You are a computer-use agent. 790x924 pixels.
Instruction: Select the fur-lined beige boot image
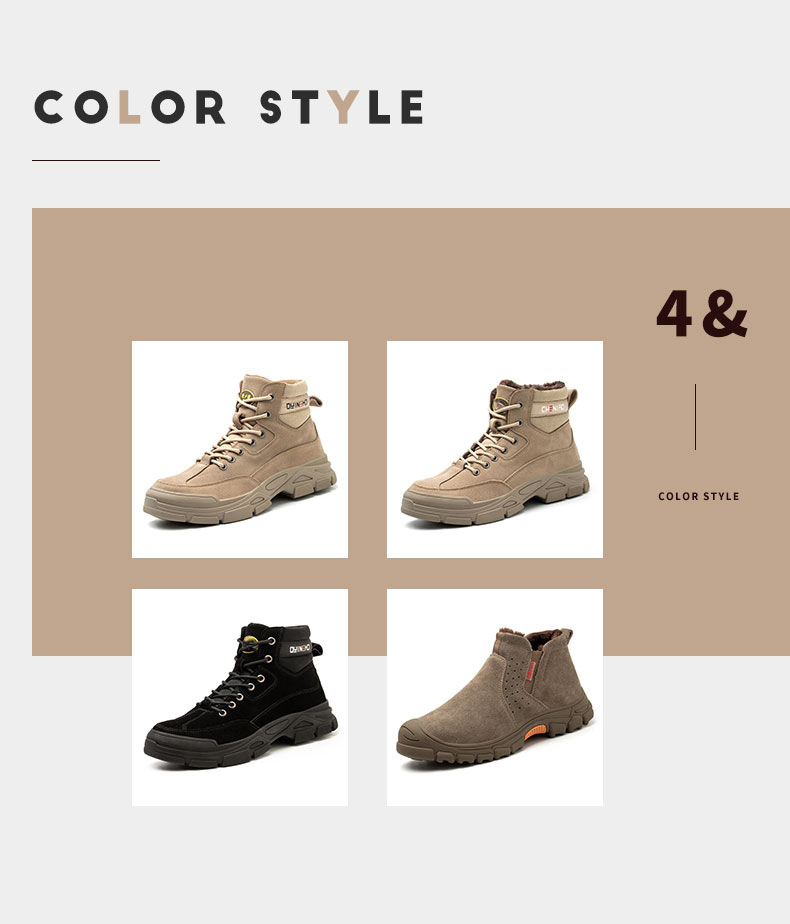495,449
